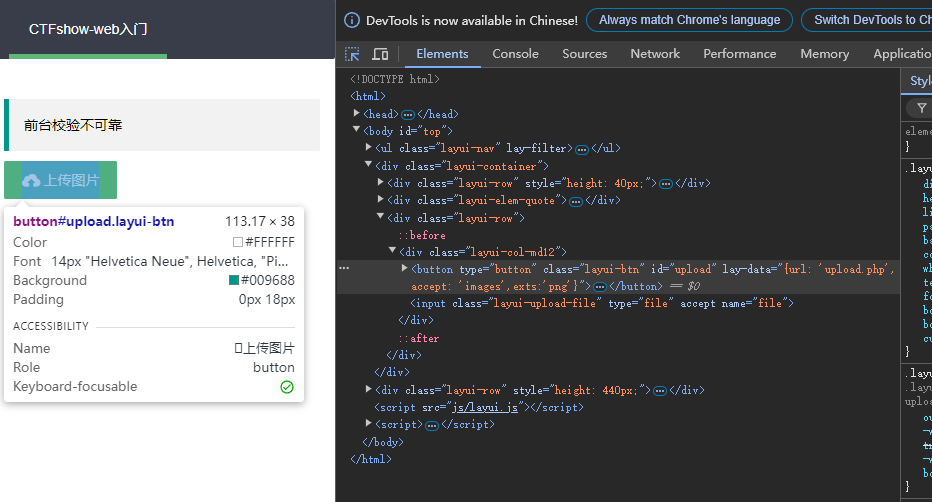Expand ellipsis in layui-elem-quote div
This screenshot has width=932, height=502.
point(576,201)
